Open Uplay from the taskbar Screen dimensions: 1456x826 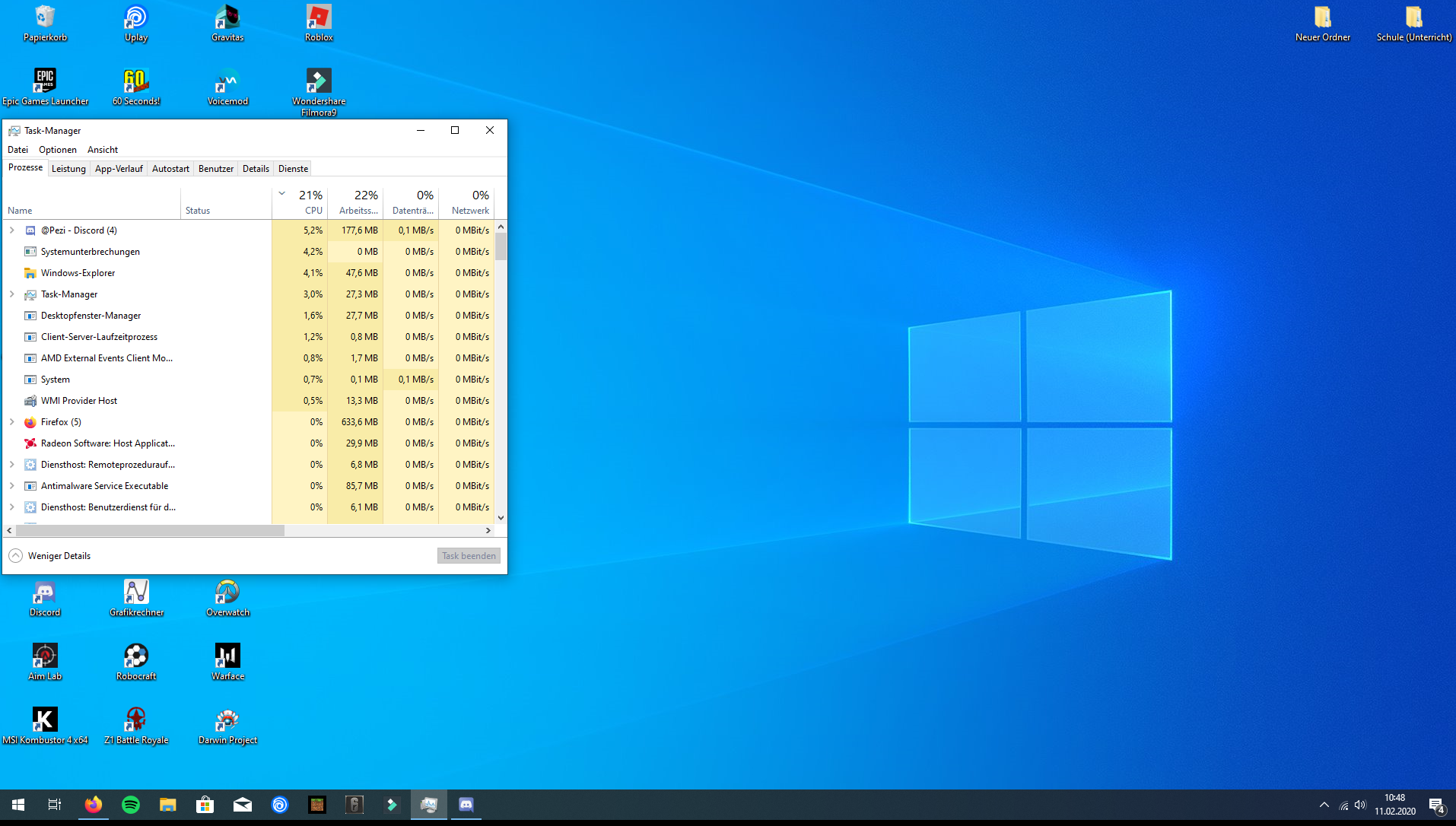280,805
